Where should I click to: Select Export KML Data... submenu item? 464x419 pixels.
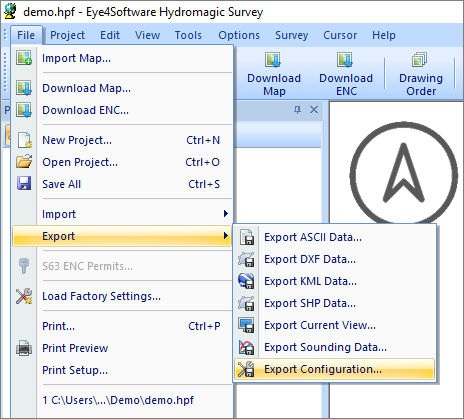[x=335, y=281]
